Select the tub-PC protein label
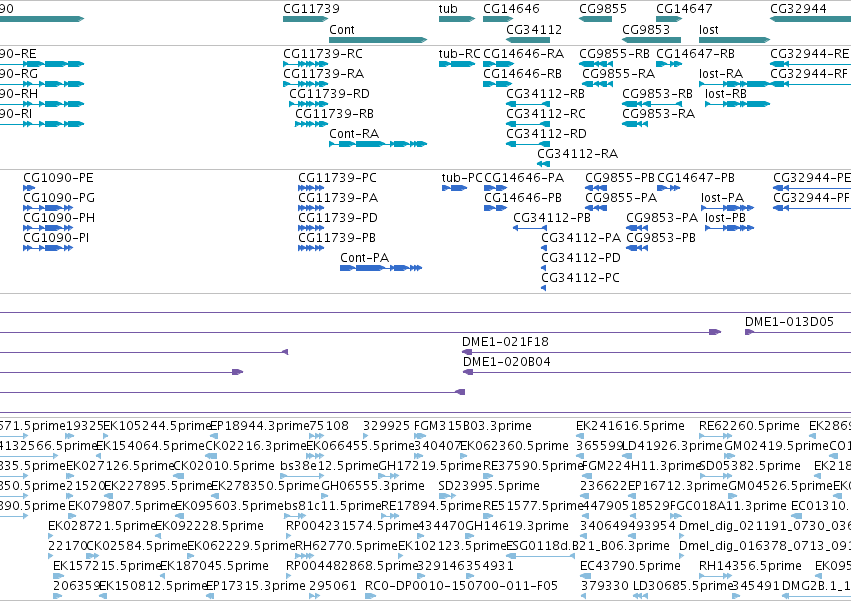Image resolution: width=851 pixels, height=601 pixels. [462, 178]
